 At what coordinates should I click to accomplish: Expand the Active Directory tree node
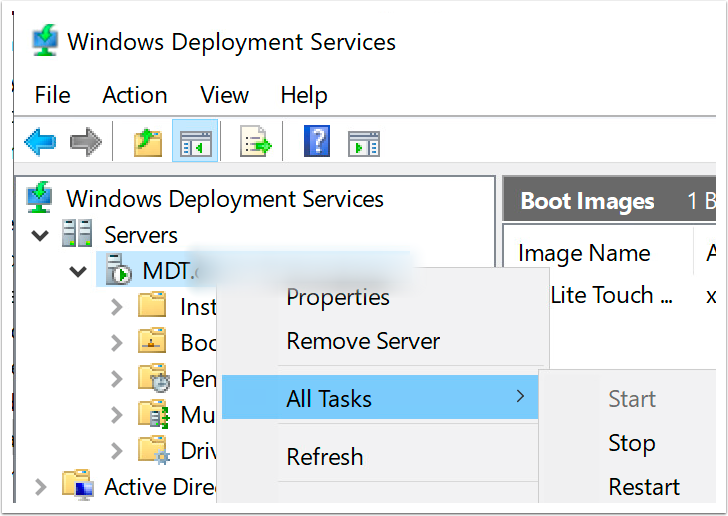coord(40,487)
